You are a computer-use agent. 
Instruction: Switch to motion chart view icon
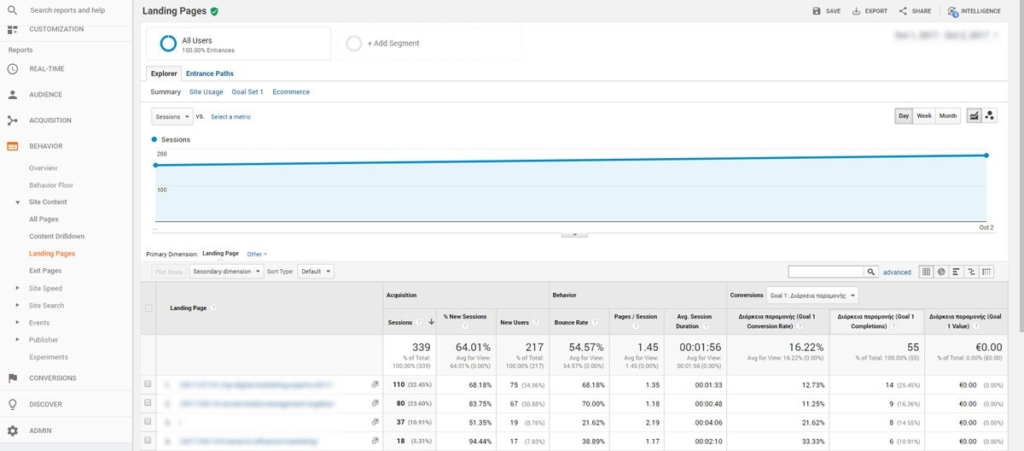coord(990,116)
